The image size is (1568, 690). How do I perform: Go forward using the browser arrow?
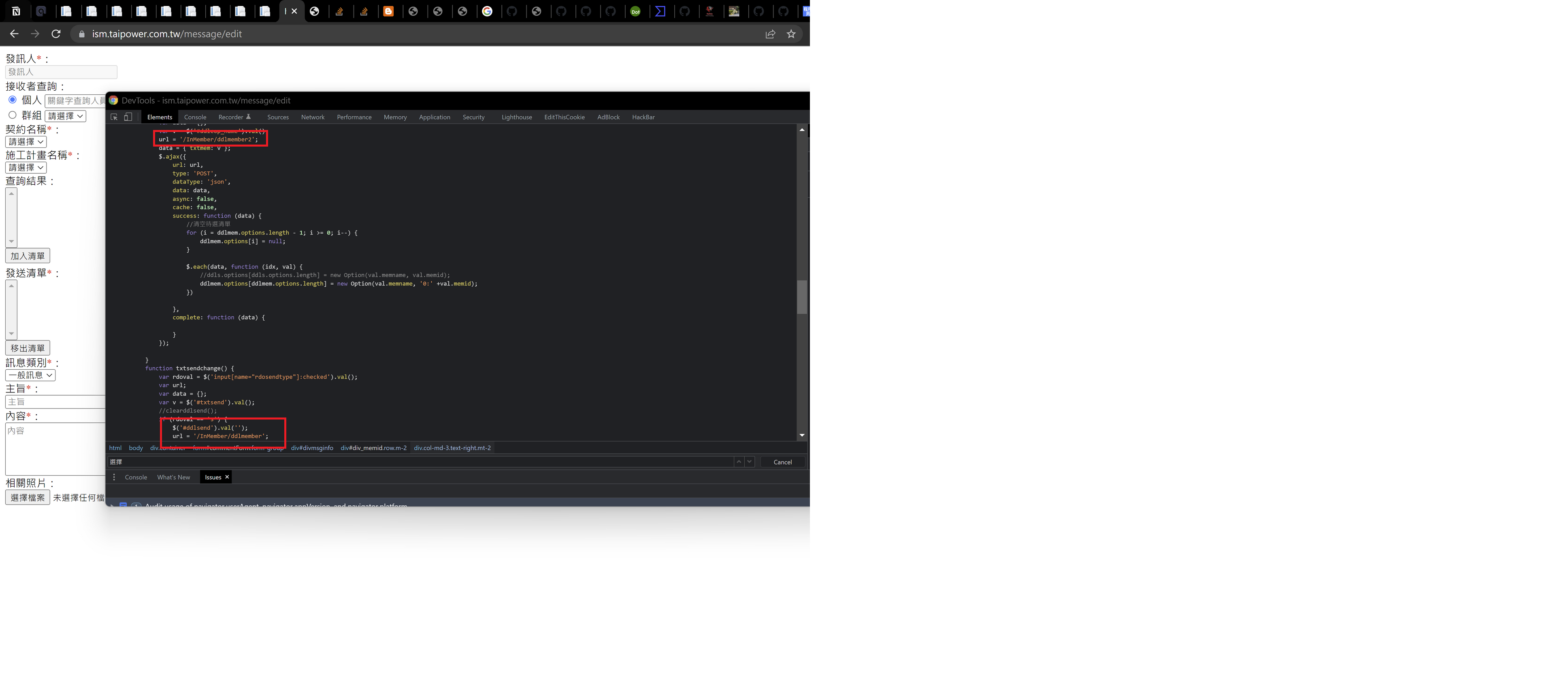pyautogui.click(x=35, y=34)
